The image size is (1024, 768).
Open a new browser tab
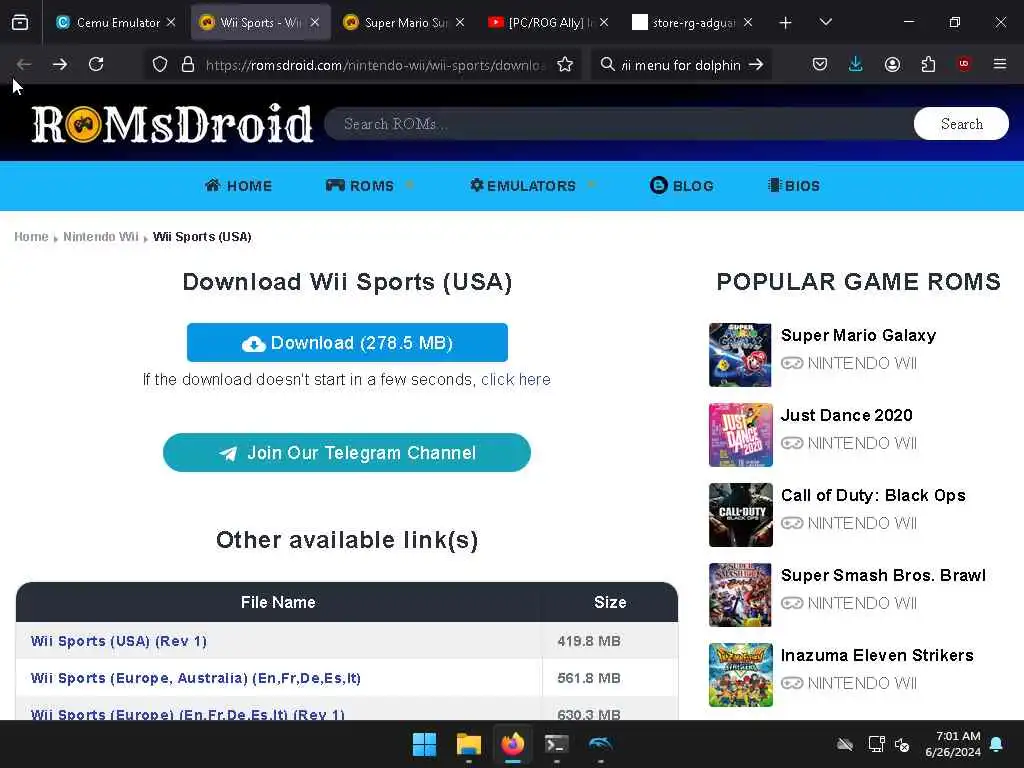click(786, 23)
